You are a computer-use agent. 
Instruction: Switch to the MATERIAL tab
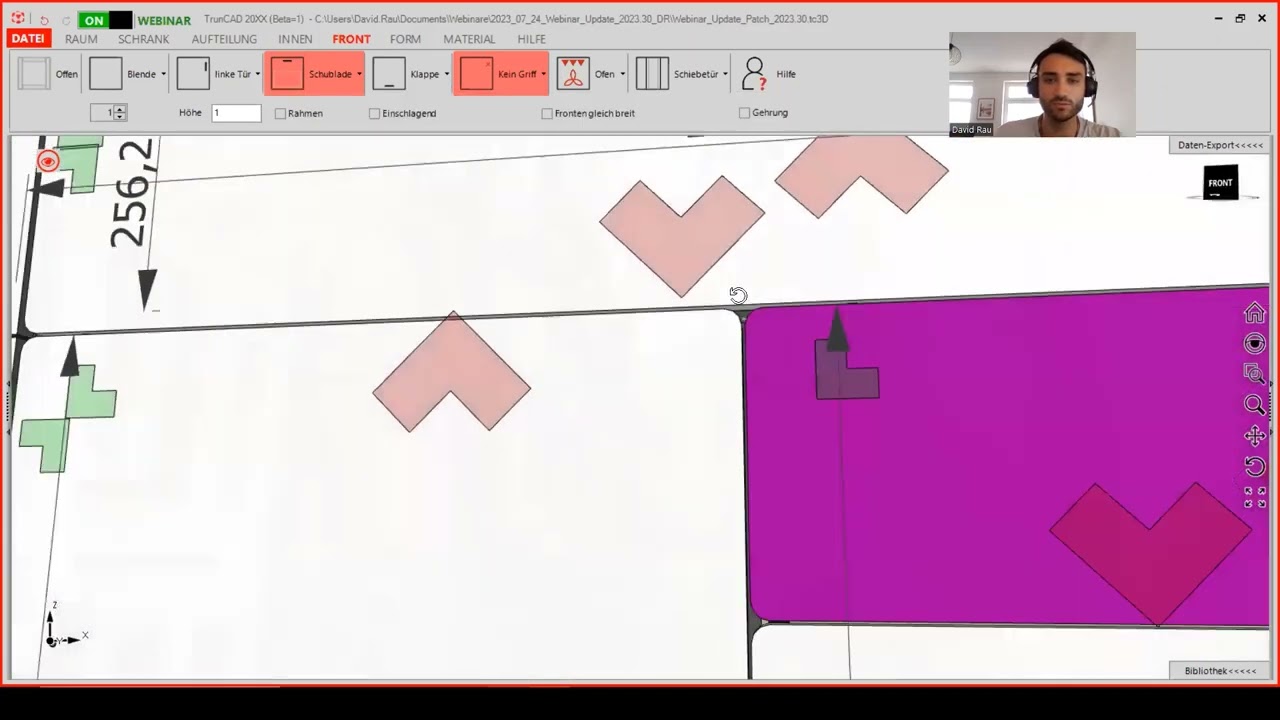pos(469,39)
